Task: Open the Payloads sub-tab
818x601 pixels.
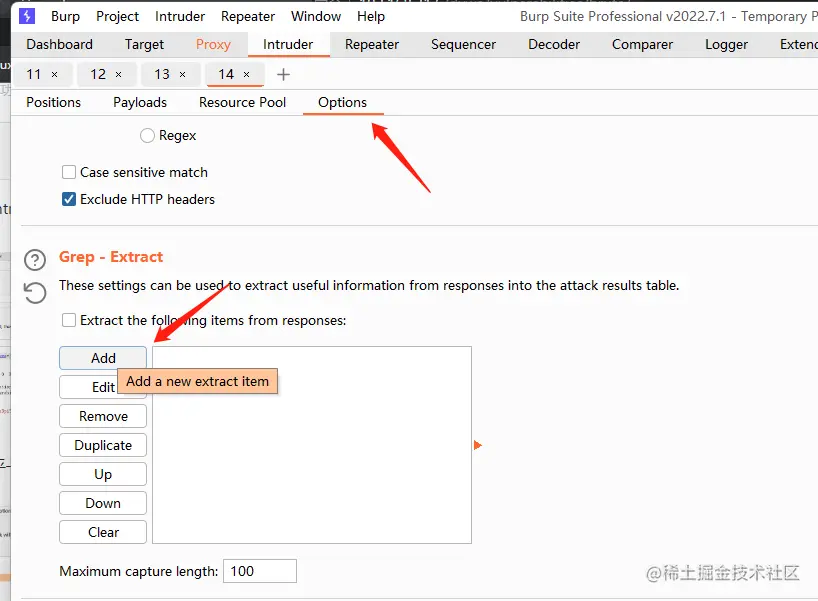Action: (x=140, y=102)
